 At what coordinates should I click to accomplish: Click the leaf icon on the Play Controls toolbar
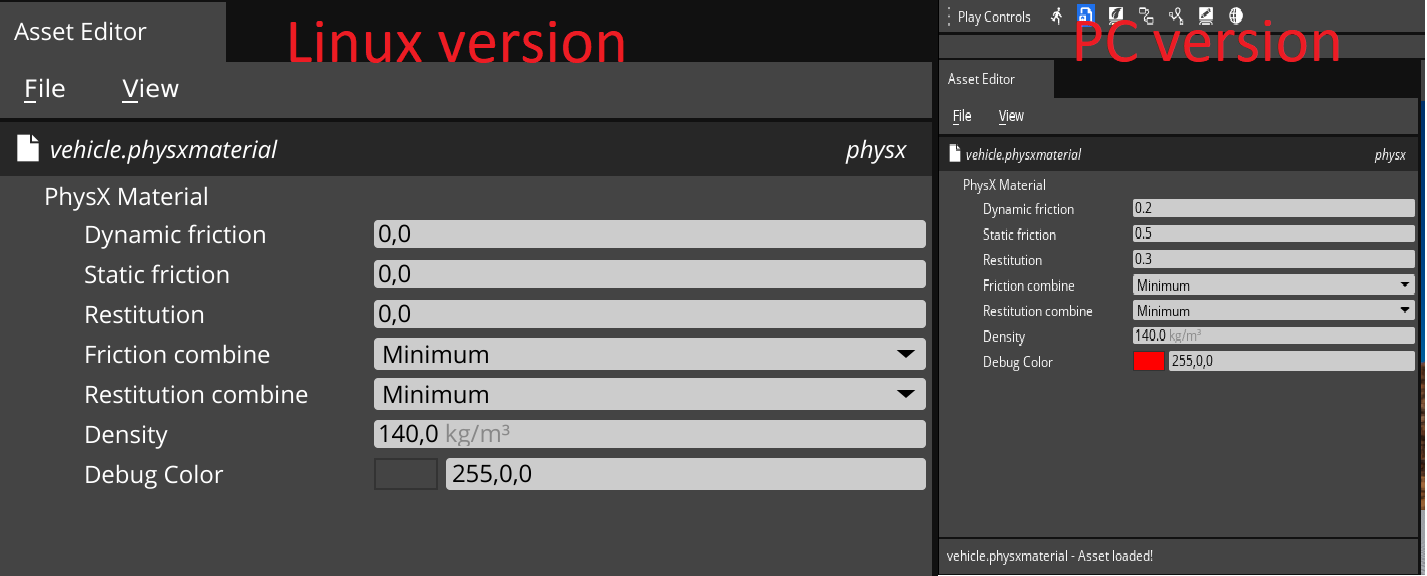coord(1115,15)
